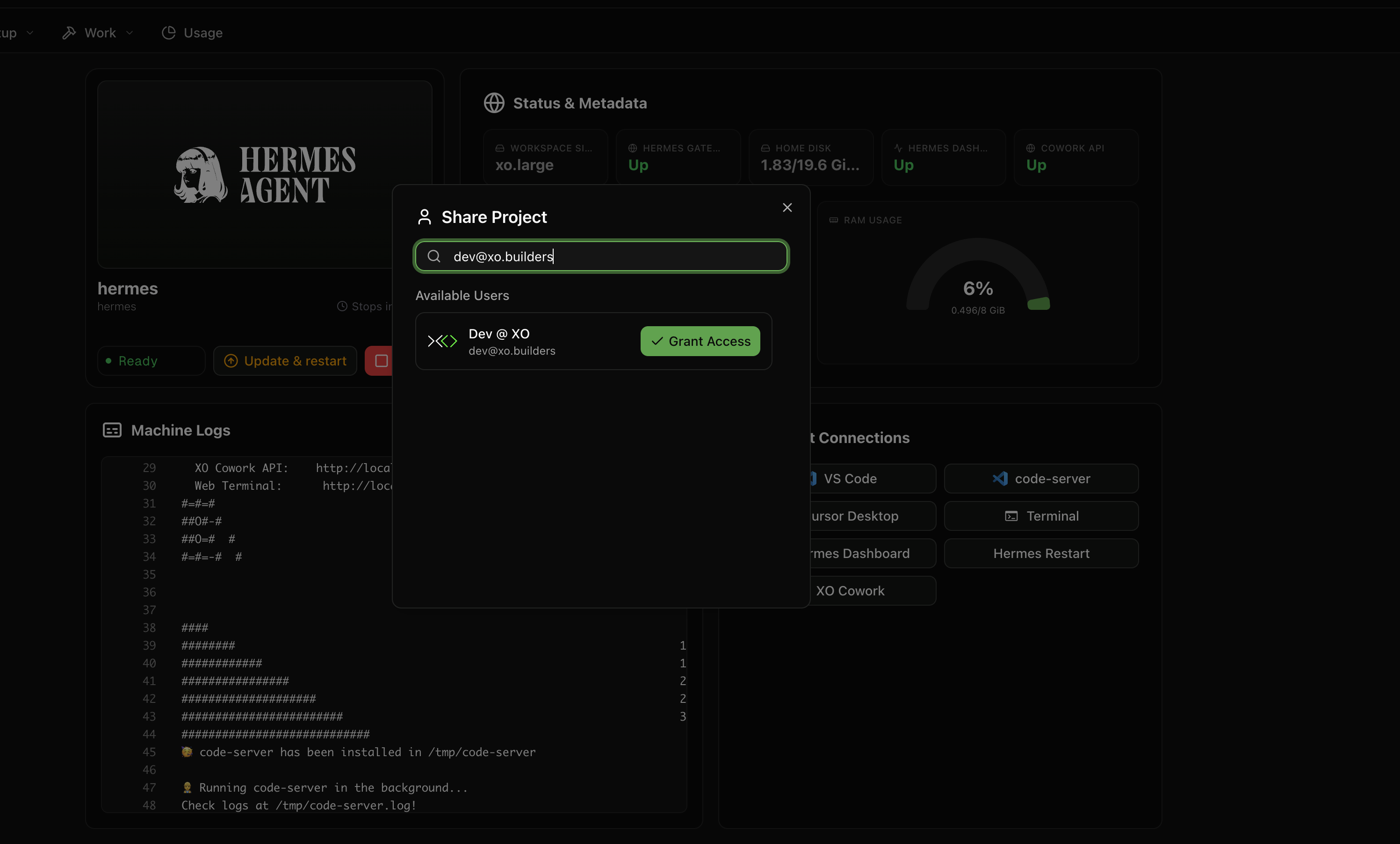Click the Terminal window icon
1400x844 pixels.
pyautogui.click(x=1011, y=516)
